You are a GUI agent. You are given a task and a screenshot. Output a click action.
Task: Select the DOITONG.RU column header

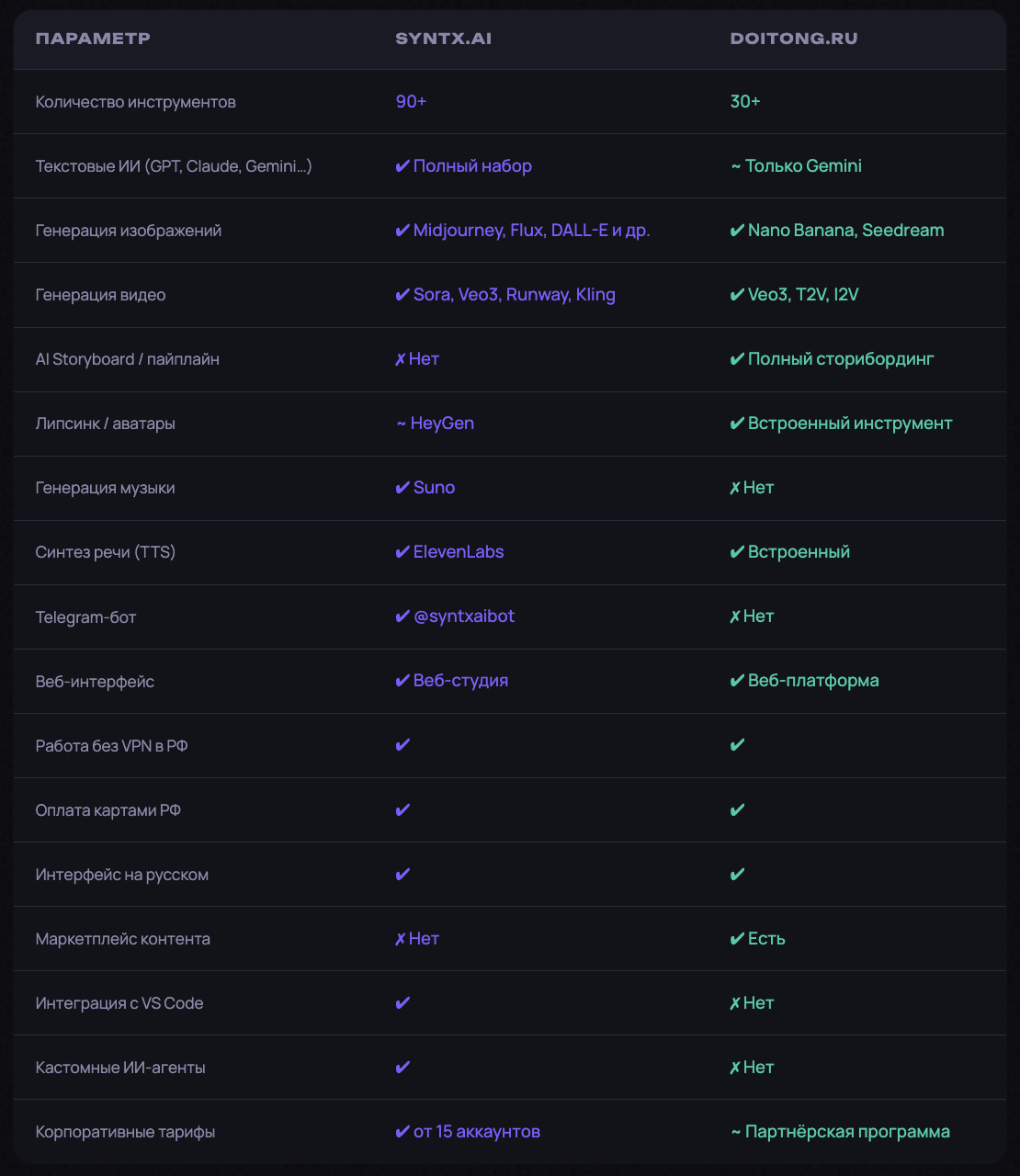pos(793,39)
